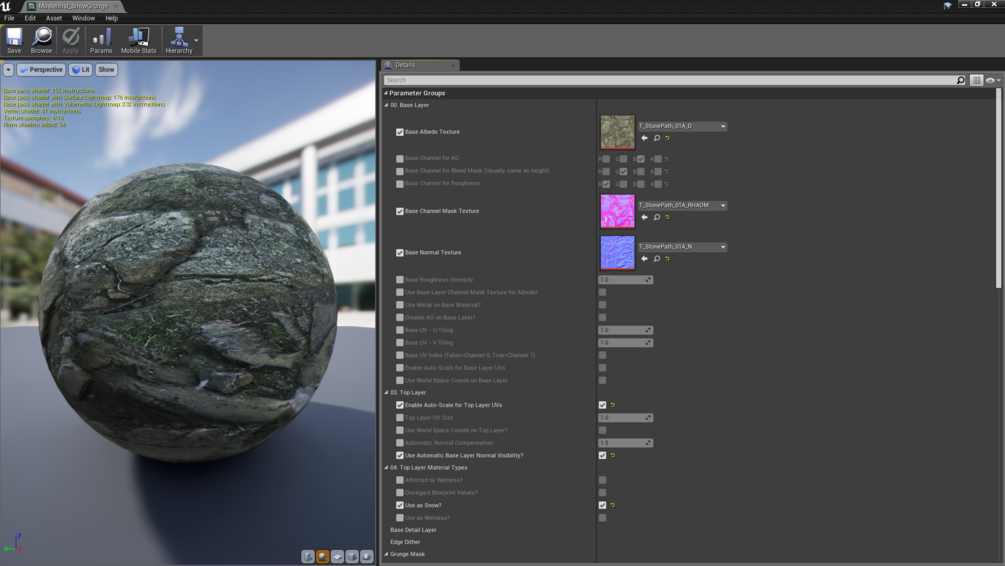
Task: Click Perspective viewport mode button
Action: click(41, 69)
